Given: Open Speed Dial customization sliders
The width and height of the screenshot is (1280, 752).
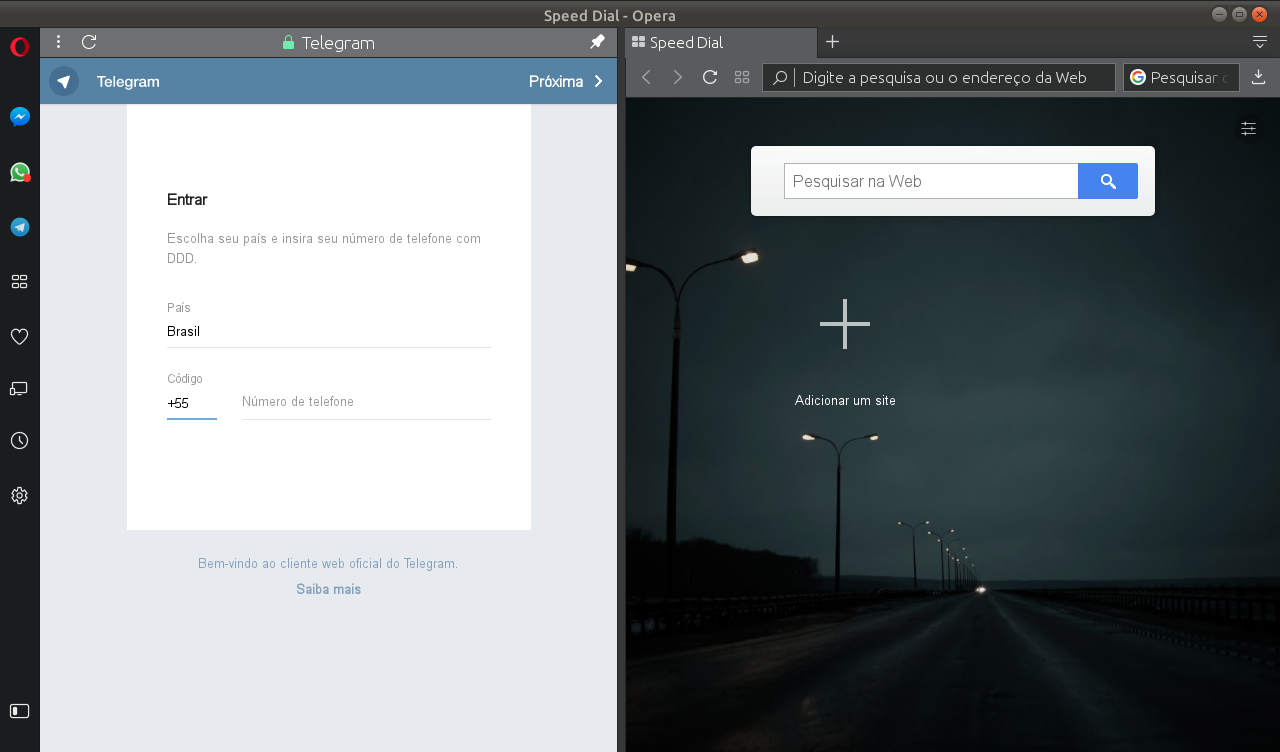Looking at the screenshot, I should pos(1248,128).
